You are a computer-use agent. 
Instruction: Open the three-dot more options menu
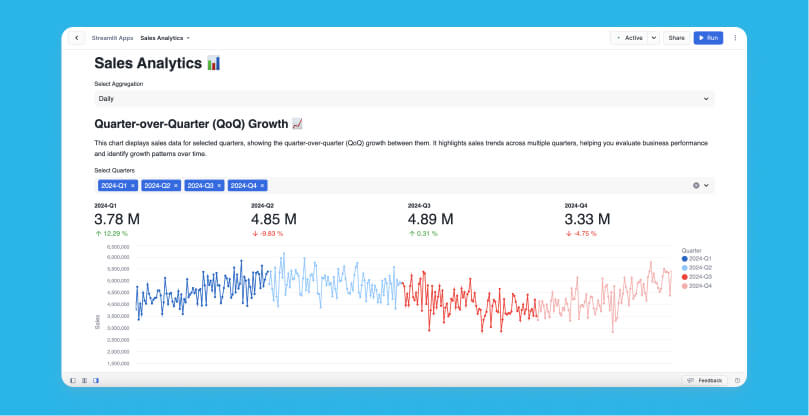(735, 38)
